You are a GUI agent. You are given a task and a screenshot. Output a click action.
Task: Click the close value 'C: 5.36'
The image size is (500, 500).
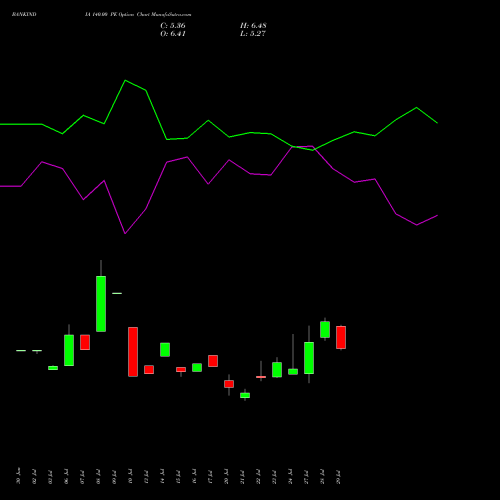click(173, 26)
